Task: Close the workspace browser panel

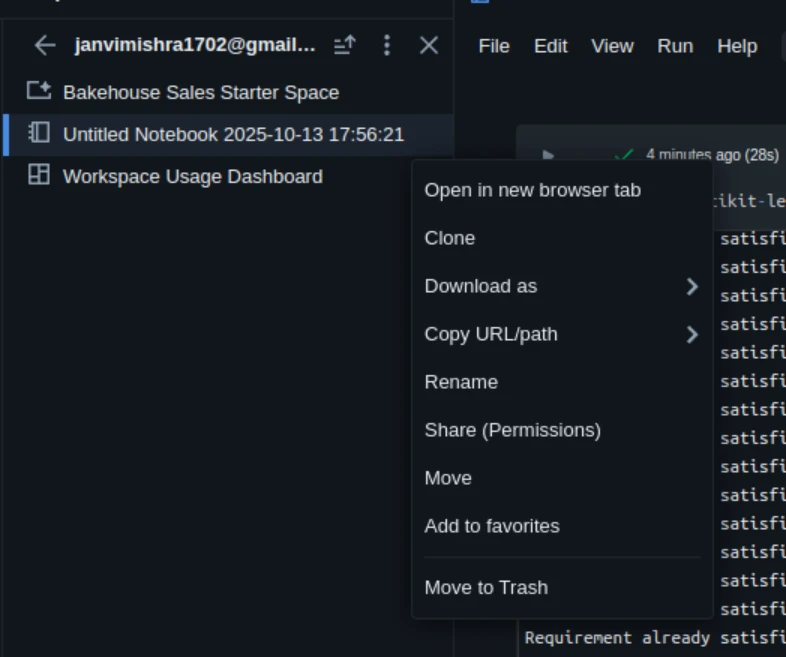Action: [x=429, y=45]
